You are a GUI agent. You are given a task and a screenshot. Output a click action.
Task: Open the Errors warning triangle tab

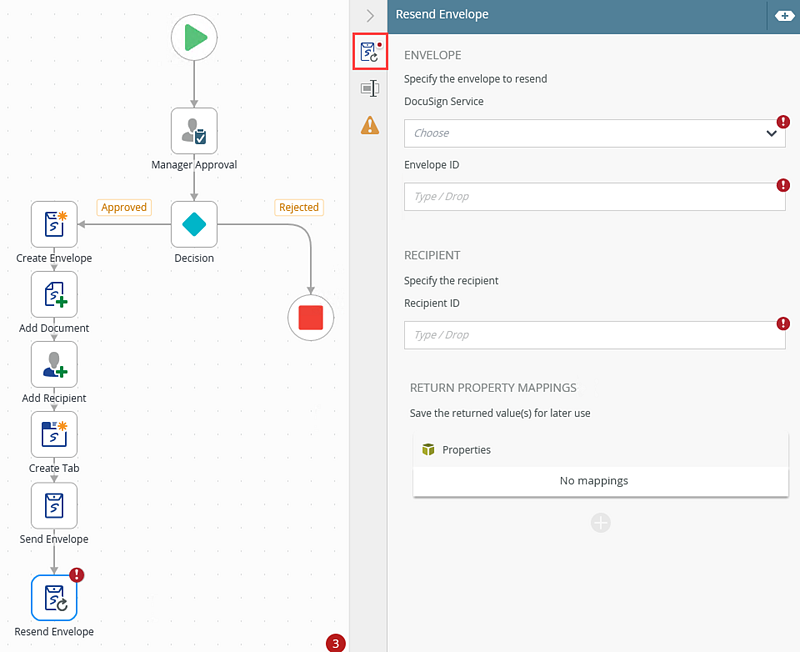pos(370,125)
